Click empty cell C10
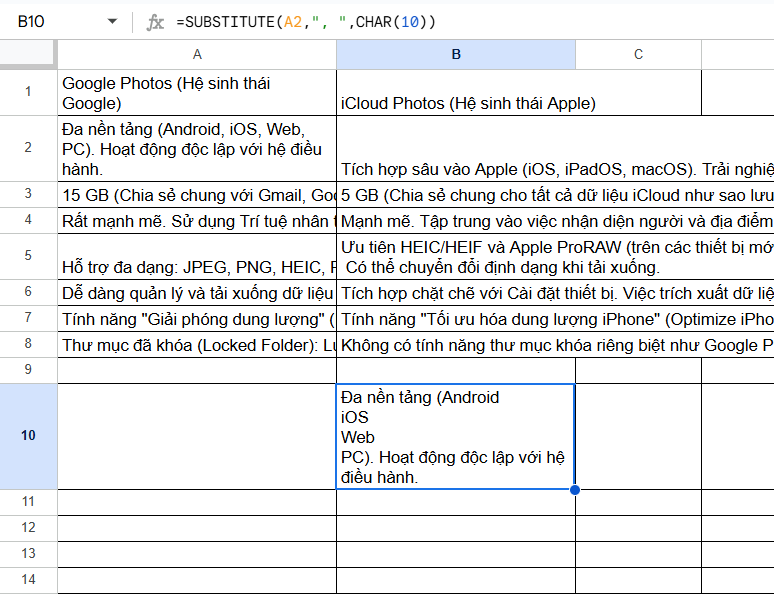This screenshot has width=774, height=594. point(638,436)
